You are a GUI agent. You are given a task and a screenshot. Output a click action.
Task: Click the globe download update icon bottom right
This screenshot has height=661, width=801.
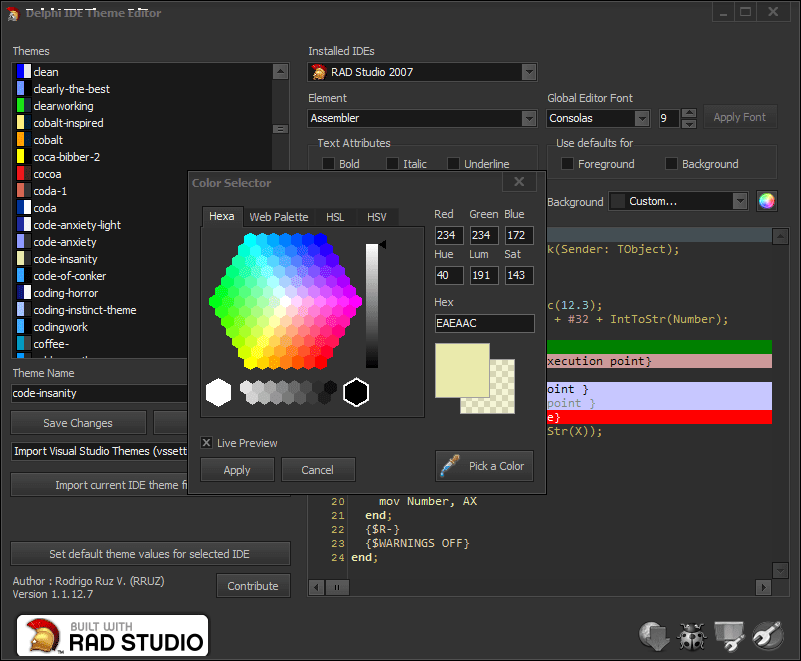point(654,636)
